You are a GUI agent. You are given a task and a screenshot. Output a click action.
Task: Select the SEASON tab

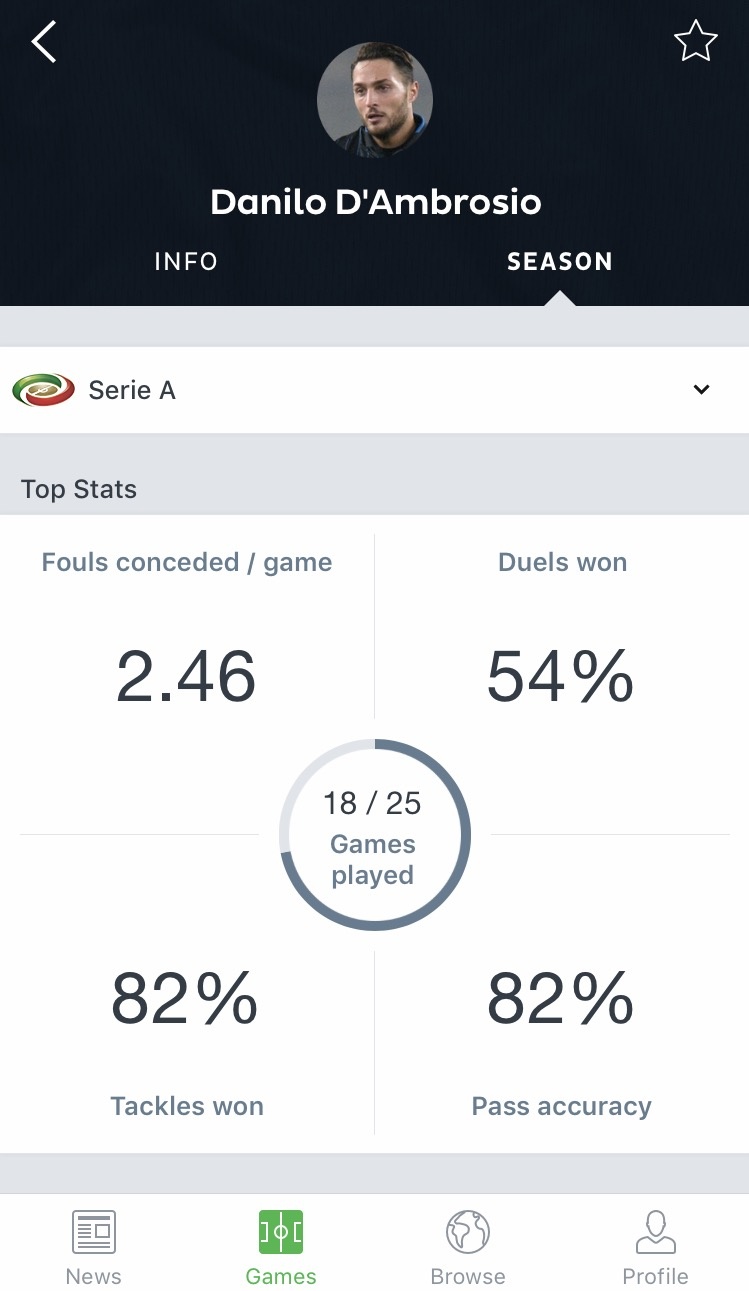[559, 262]
